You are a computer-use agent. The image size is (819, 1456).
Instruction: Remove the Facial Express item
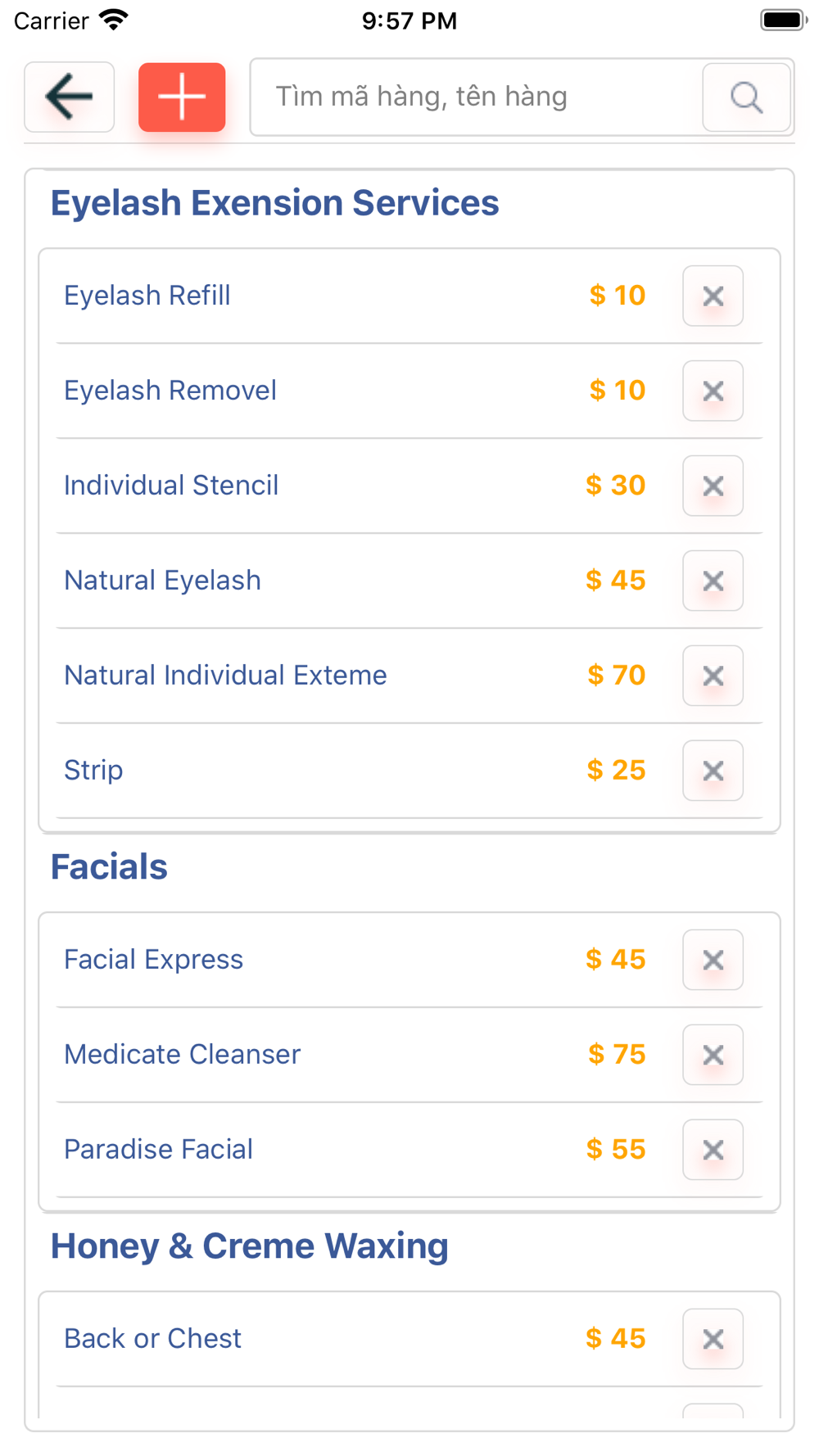coord(713,960)
